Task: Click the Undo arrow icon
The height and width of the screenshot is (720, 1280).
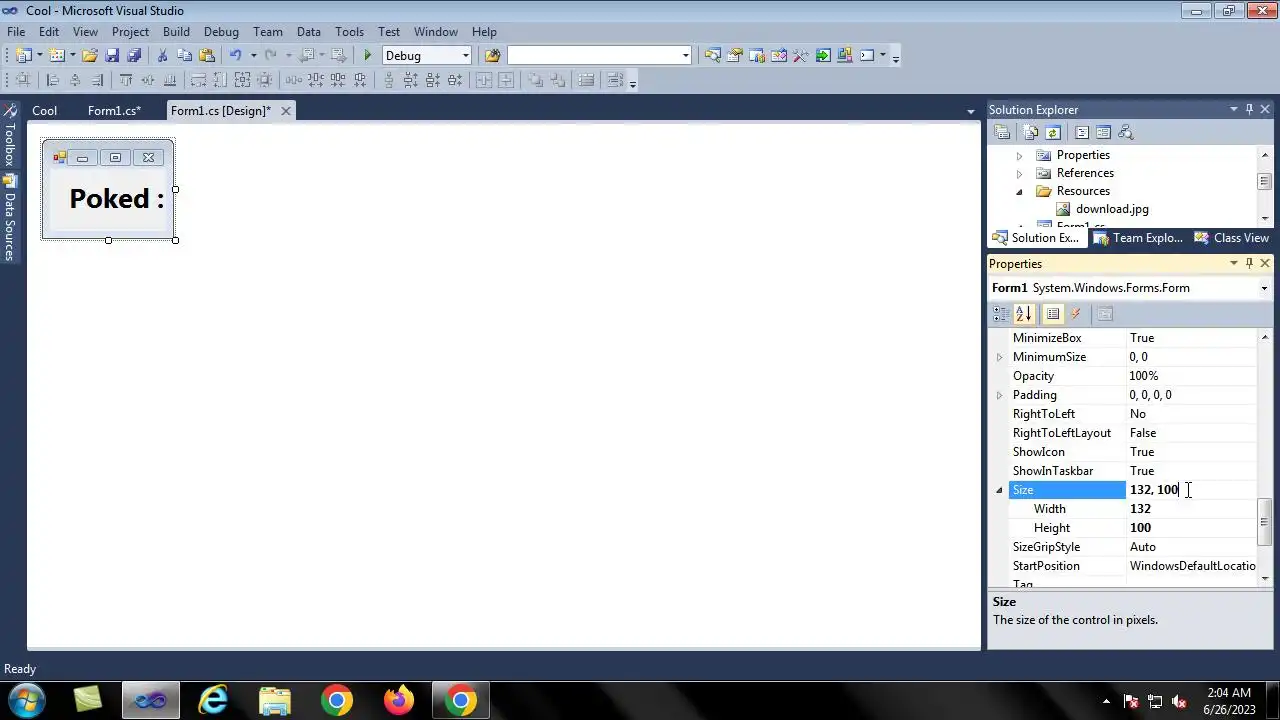Action: tap(235, 56)
